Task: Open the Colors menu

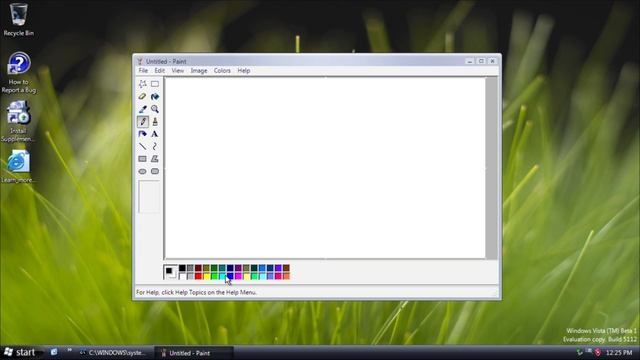Action: pyautogui.click(x=222, y=71)
